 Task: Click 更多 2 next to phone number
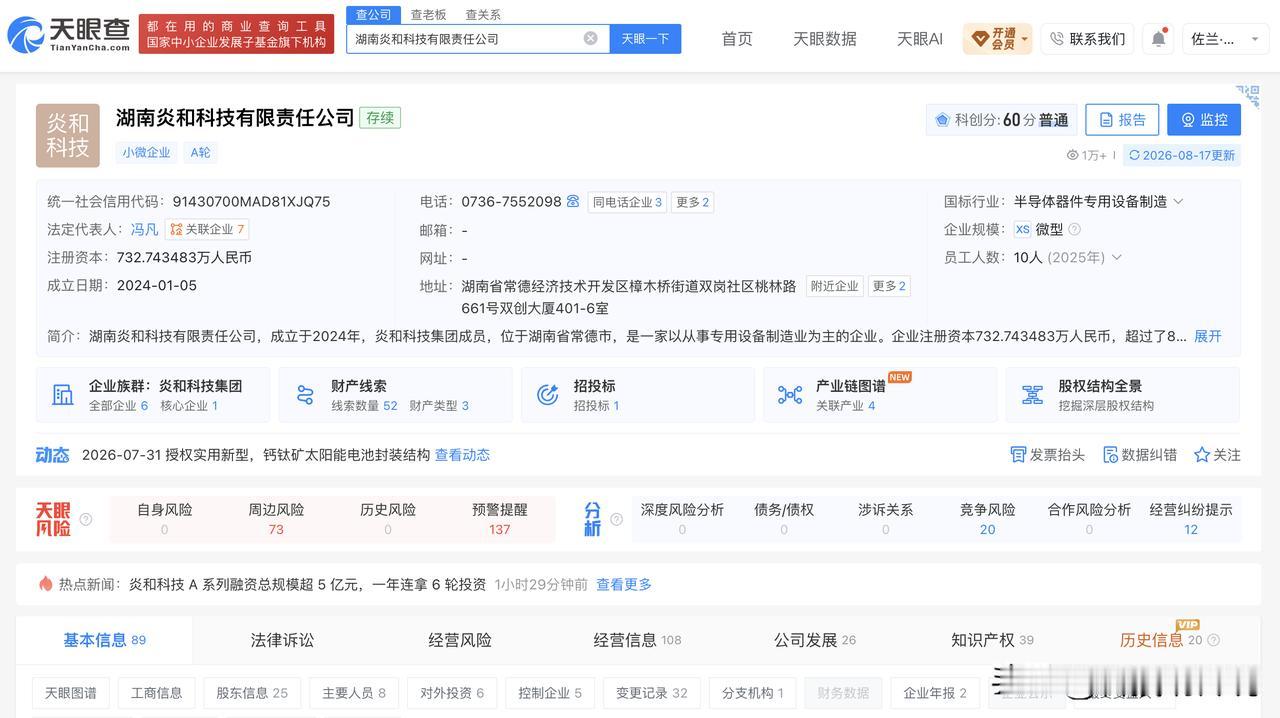692,202
